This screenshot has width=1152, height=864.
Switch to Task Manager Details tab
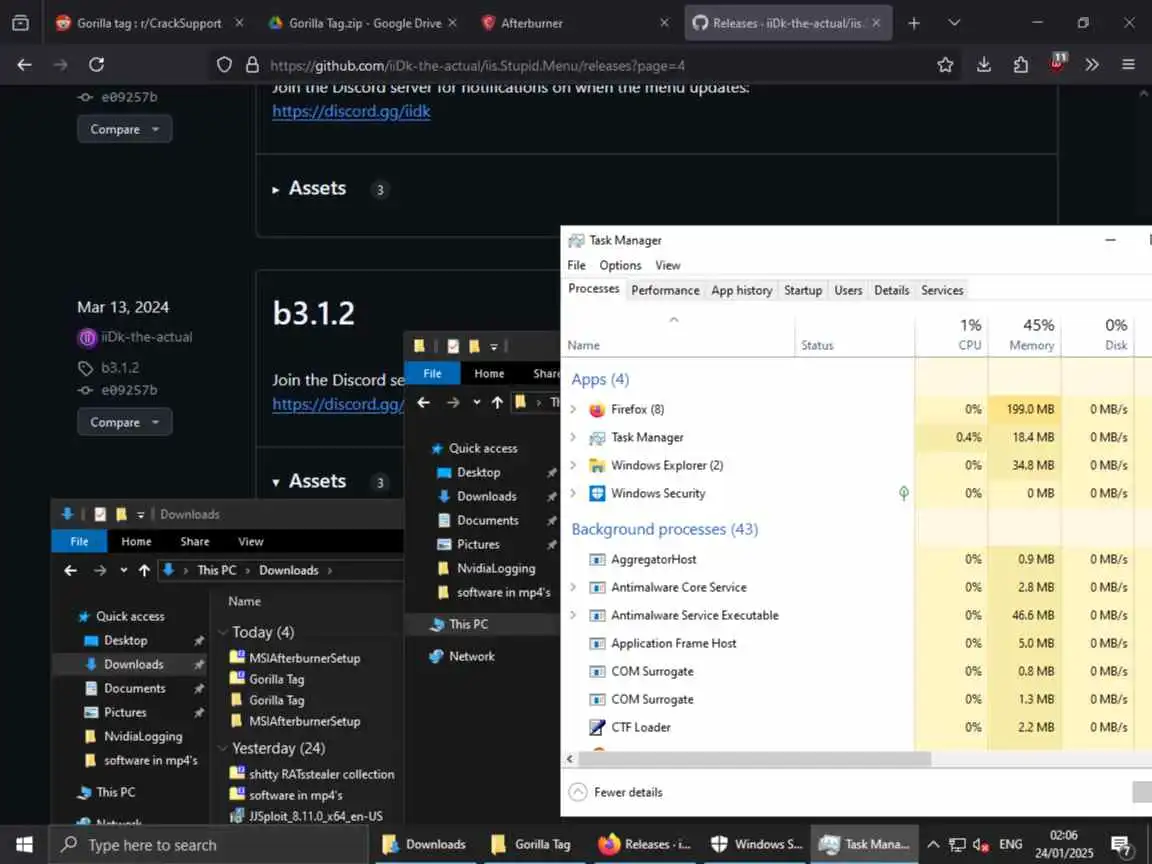pyautogui.click(x=891, y=290)
